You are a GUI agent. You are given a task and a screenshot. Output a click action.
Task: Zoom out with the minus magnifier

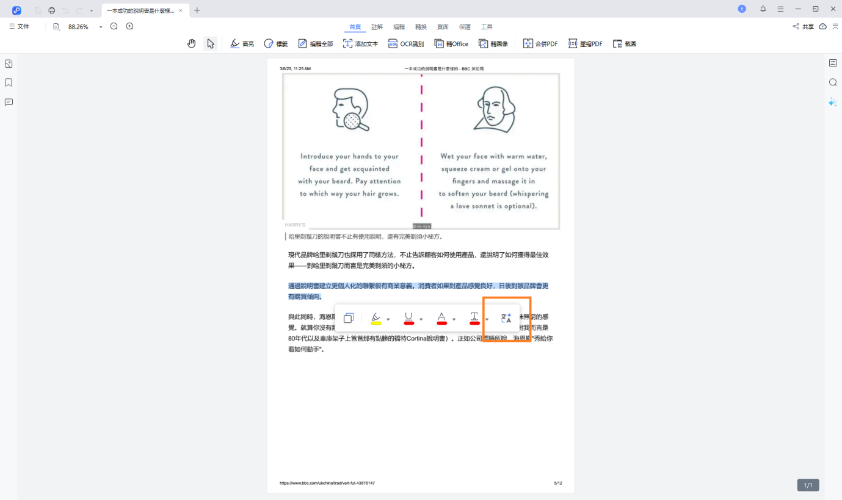pyautogui.click(x=114, y=26)
